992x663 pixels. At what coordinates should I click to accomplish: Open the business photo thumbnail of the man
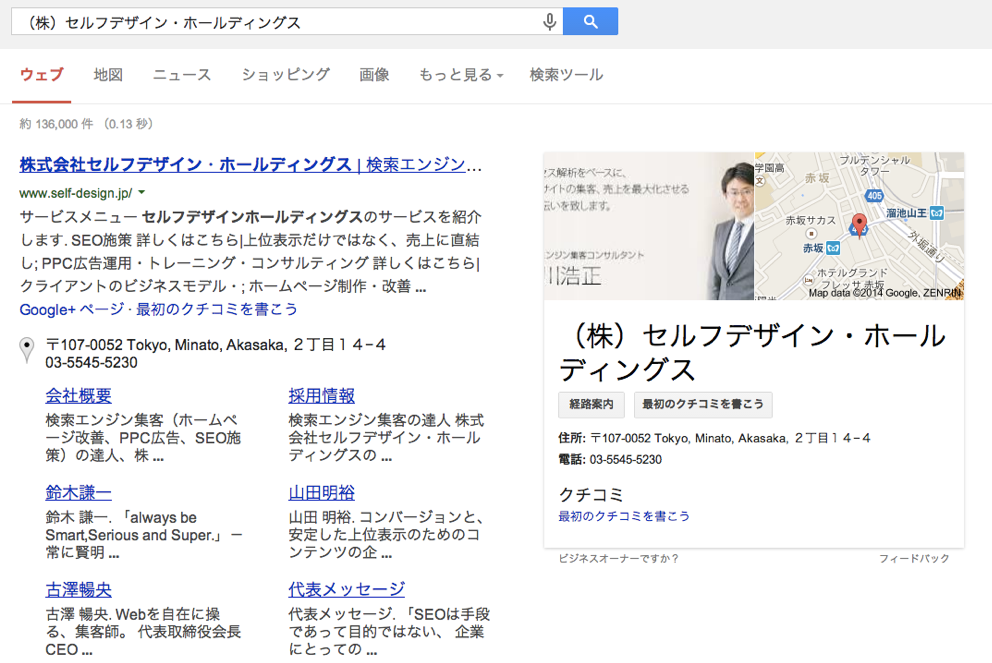[x=649, y=226]
